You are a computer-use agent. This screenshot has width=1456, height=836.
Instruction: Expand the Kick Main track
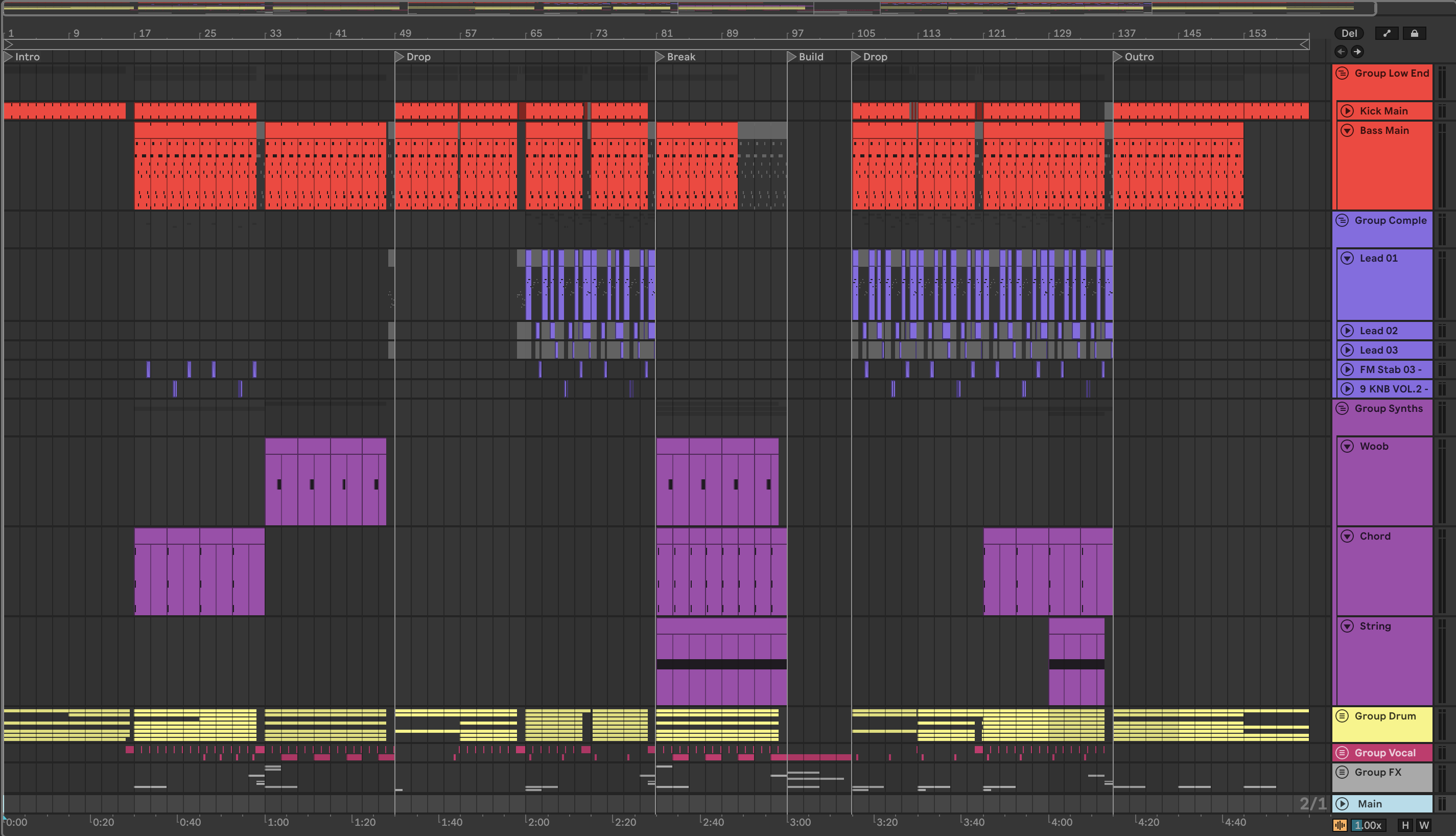(1348, 111)
